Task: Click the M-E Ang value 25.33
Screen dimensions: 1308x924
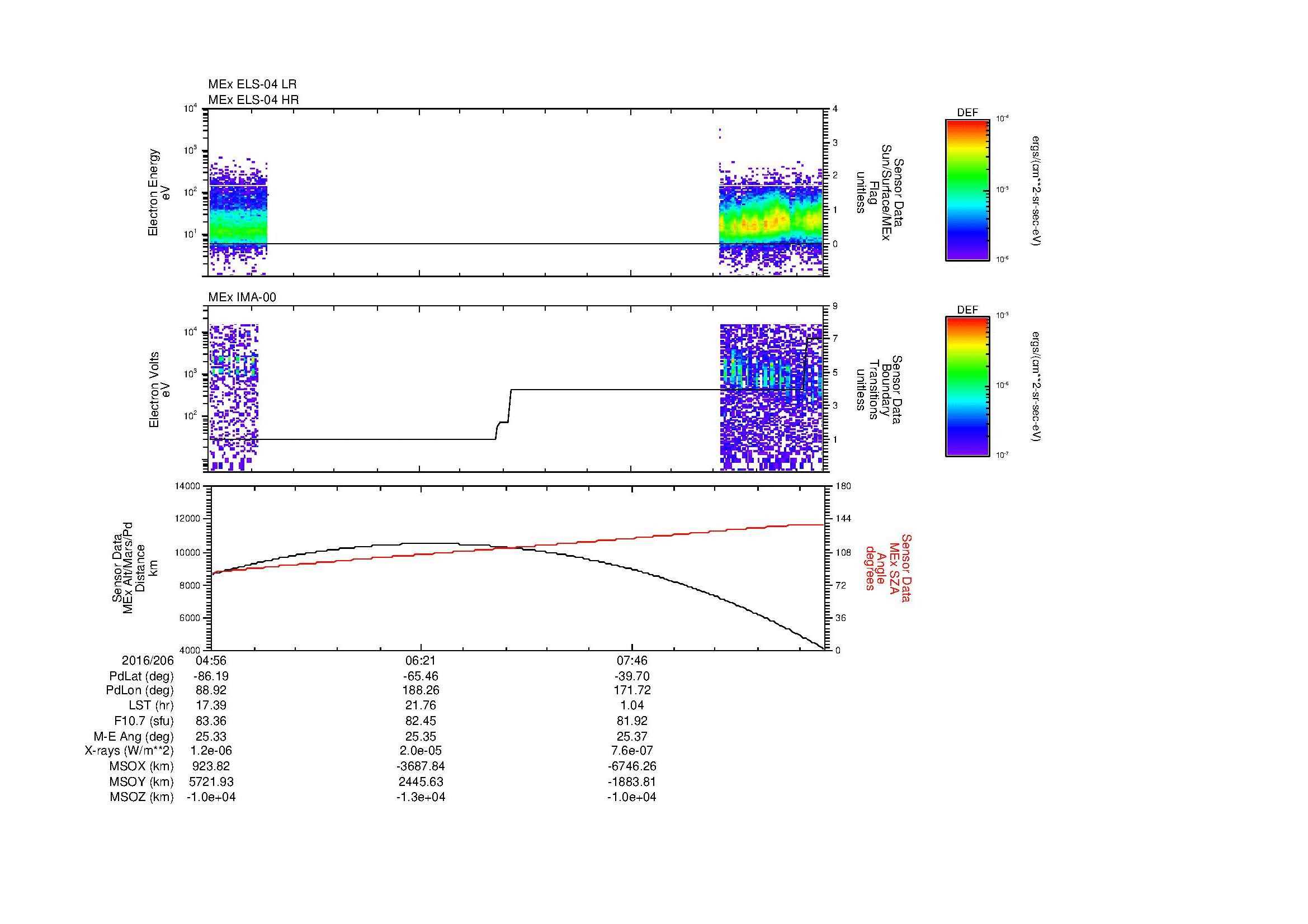Action: 211,737
